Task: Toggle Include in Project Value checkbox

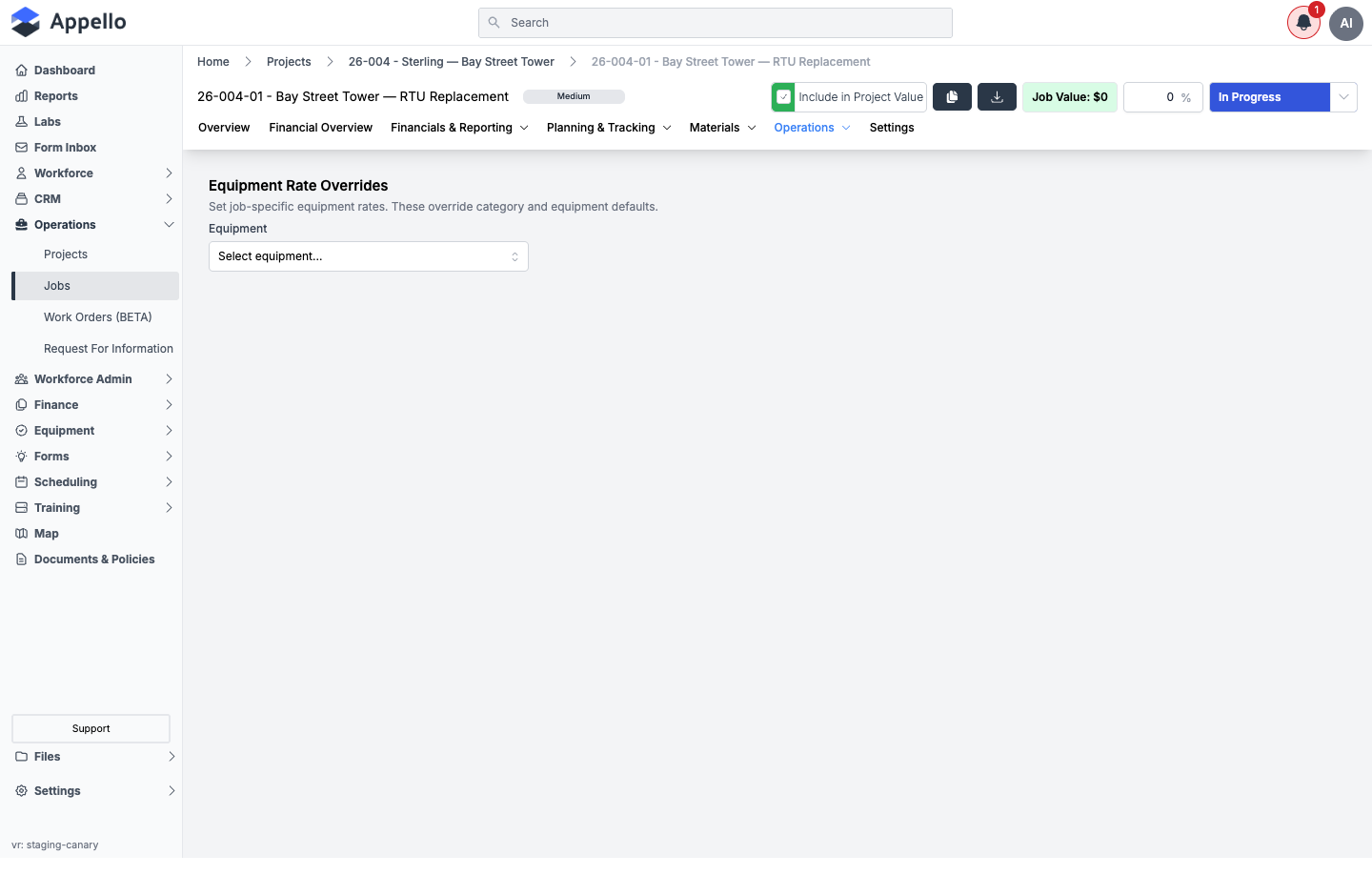Action: [783, 97]
